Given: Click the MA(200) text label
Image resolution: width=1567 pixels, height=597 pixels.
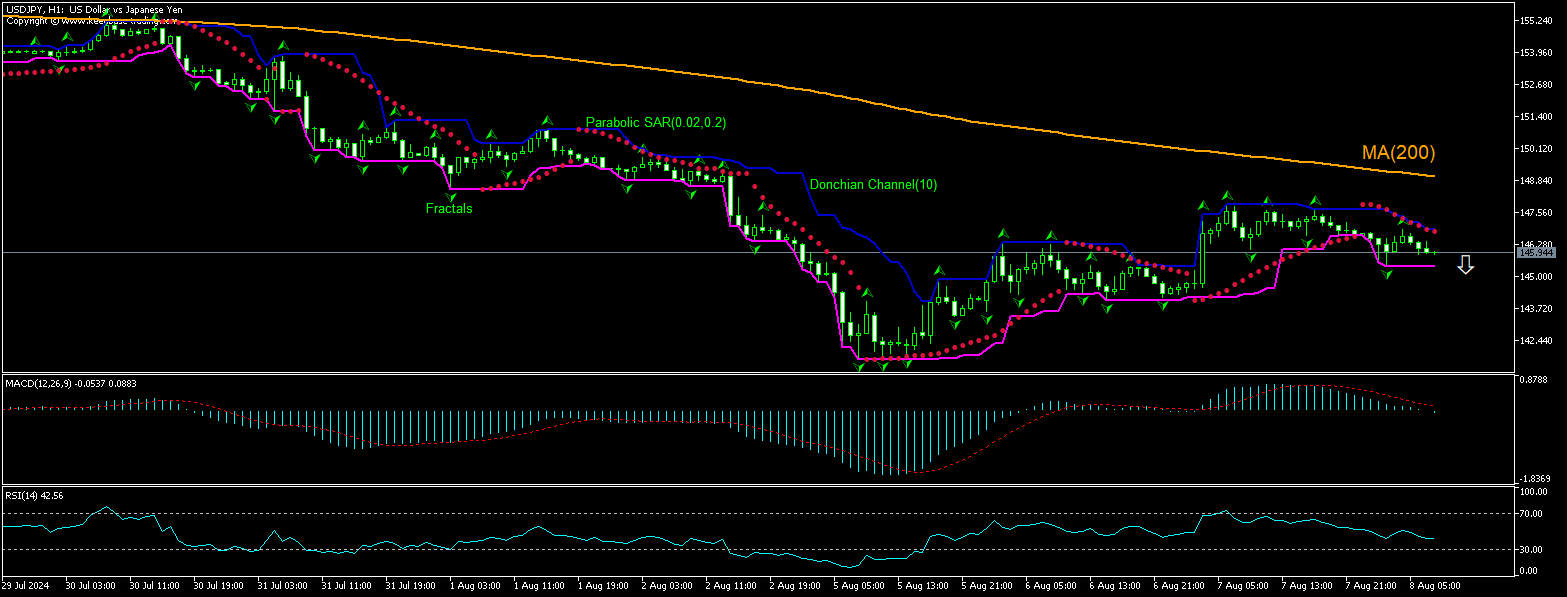Looking at the screenshot, I should tap(1398, 152).
